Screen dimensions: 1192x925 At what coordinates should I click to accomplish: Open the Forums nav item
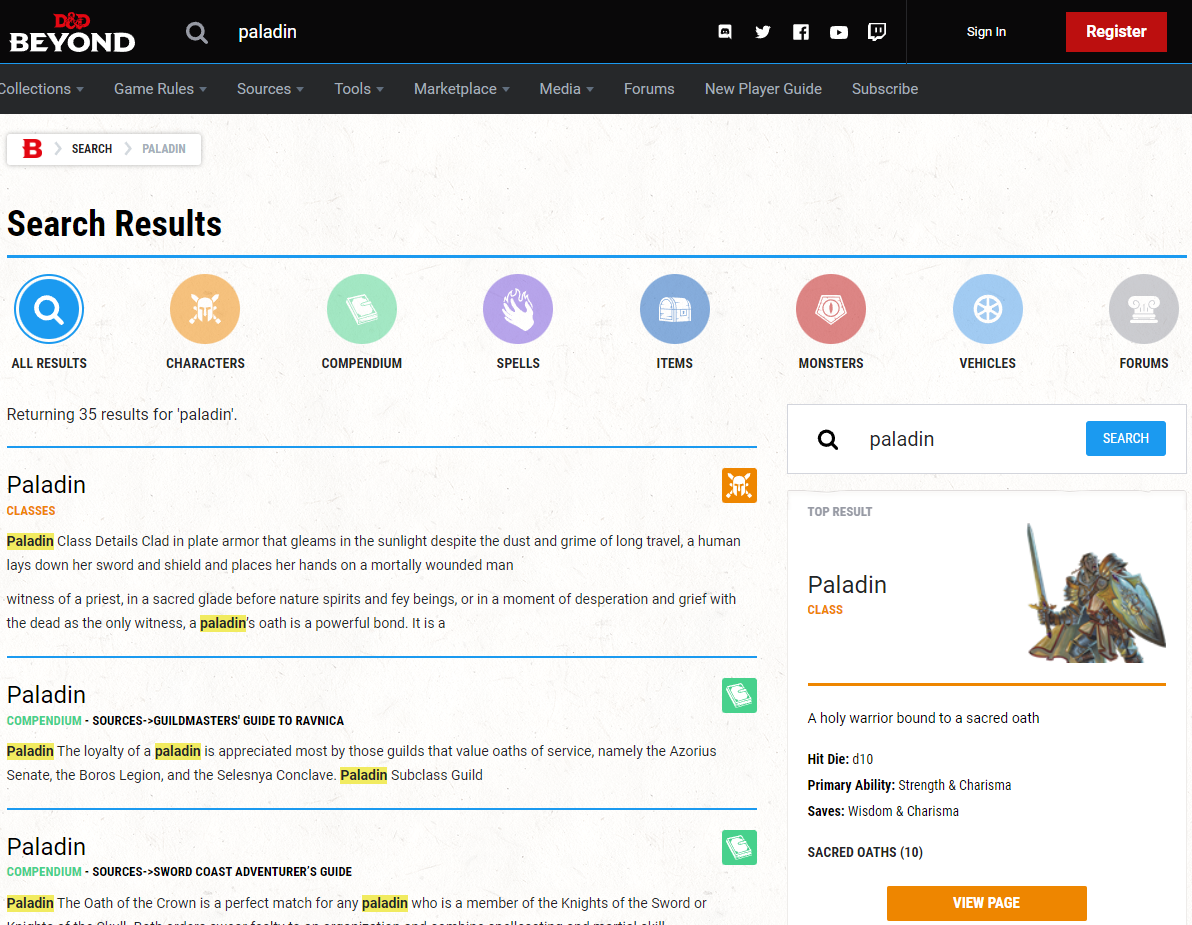649,89
